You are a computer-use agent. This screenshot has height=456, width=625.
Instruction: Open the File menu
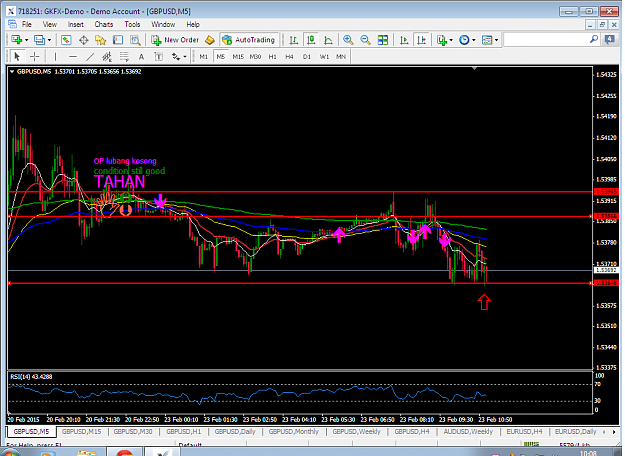[x=27, y=24]
